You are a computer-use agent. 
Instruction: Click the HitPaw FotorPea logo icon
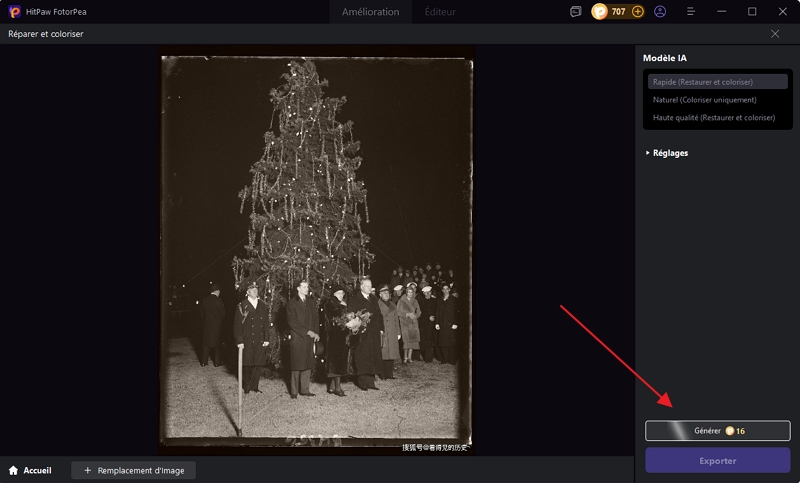(x=14, y=11)
